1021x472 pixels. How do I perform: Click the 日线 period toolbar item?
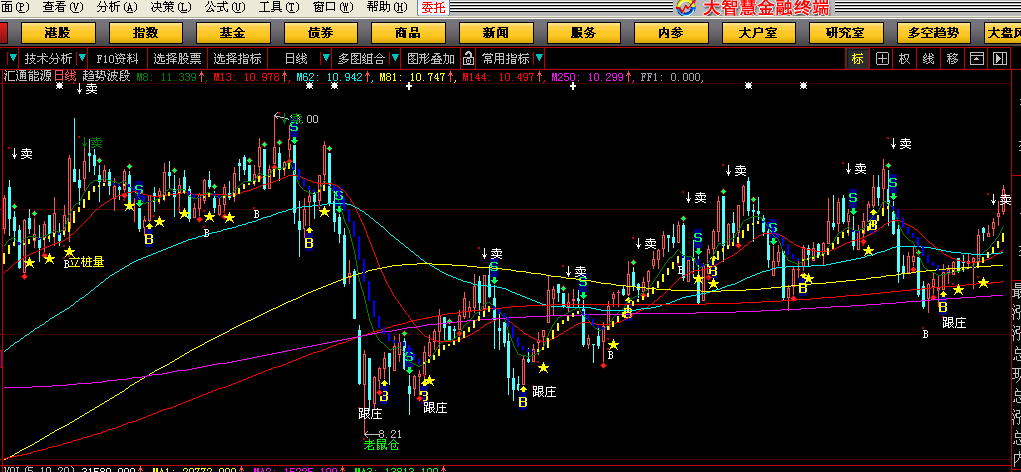[296, 59]
